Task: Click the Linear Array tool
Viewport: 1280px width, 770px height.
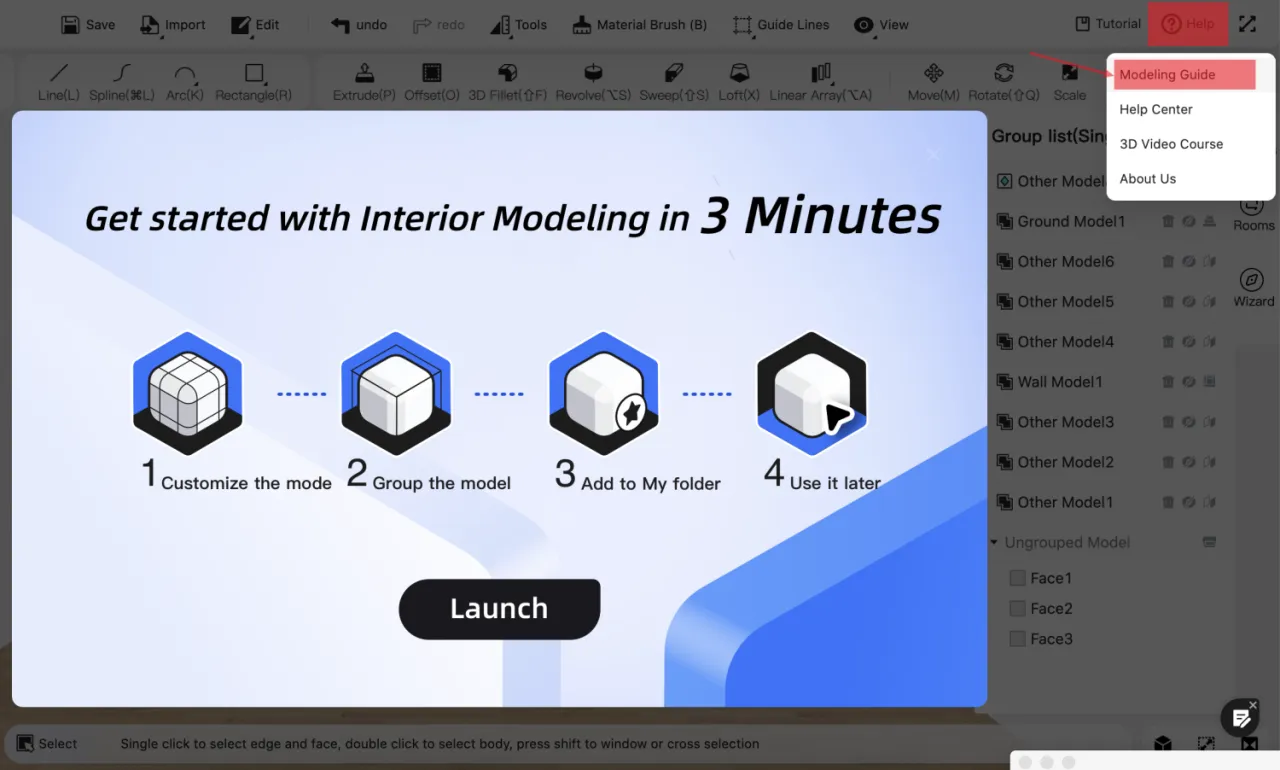Action: click(820, 82)
